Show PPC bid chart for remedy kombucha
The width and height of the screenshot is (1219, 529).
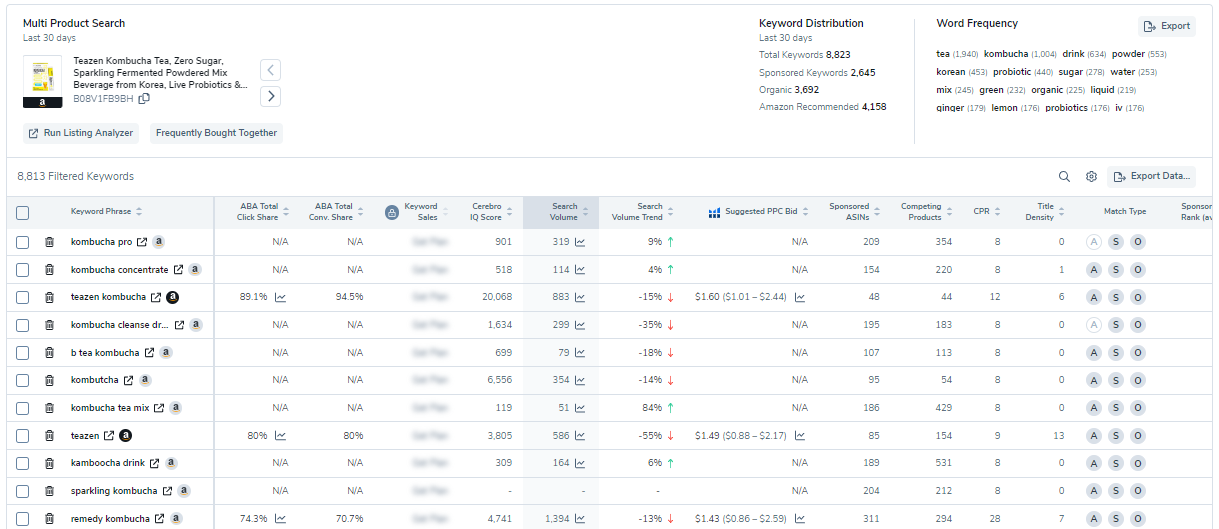[x=800, y=519]
